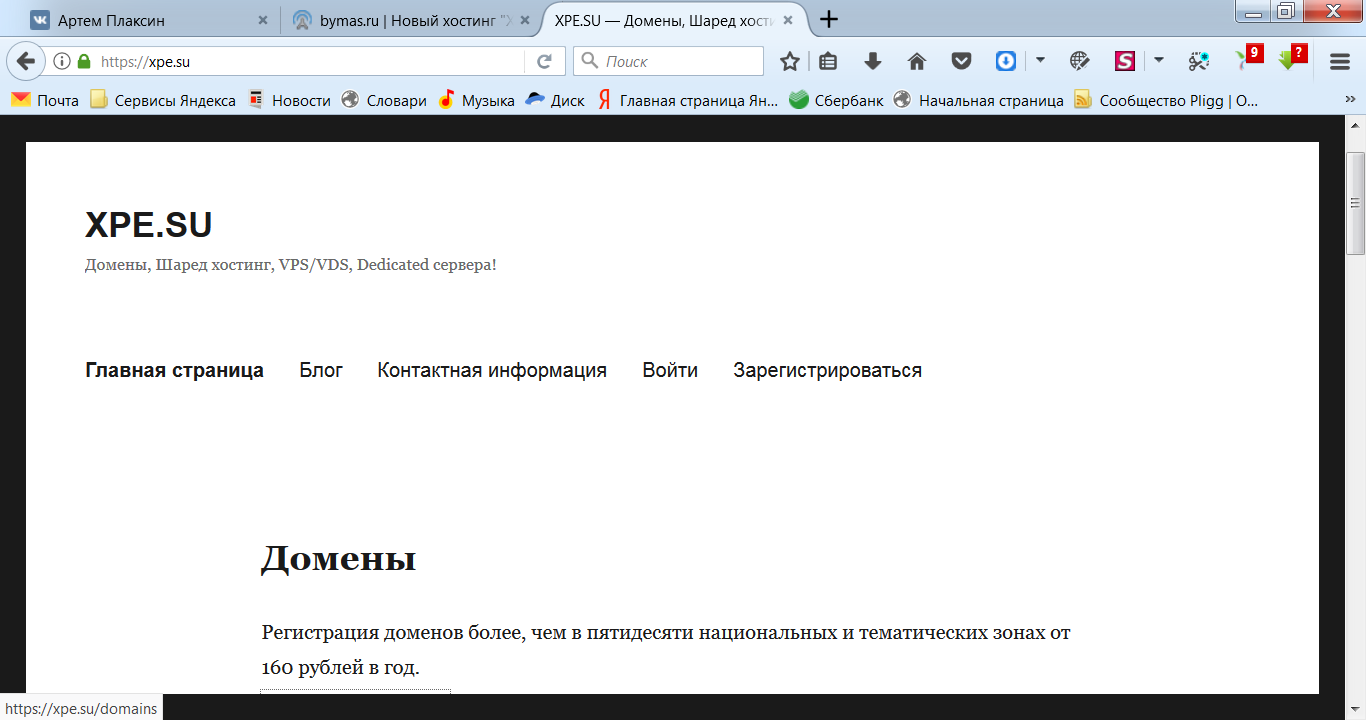Click the Зарегистрироваться link
1366x720 pixels.
827,370
